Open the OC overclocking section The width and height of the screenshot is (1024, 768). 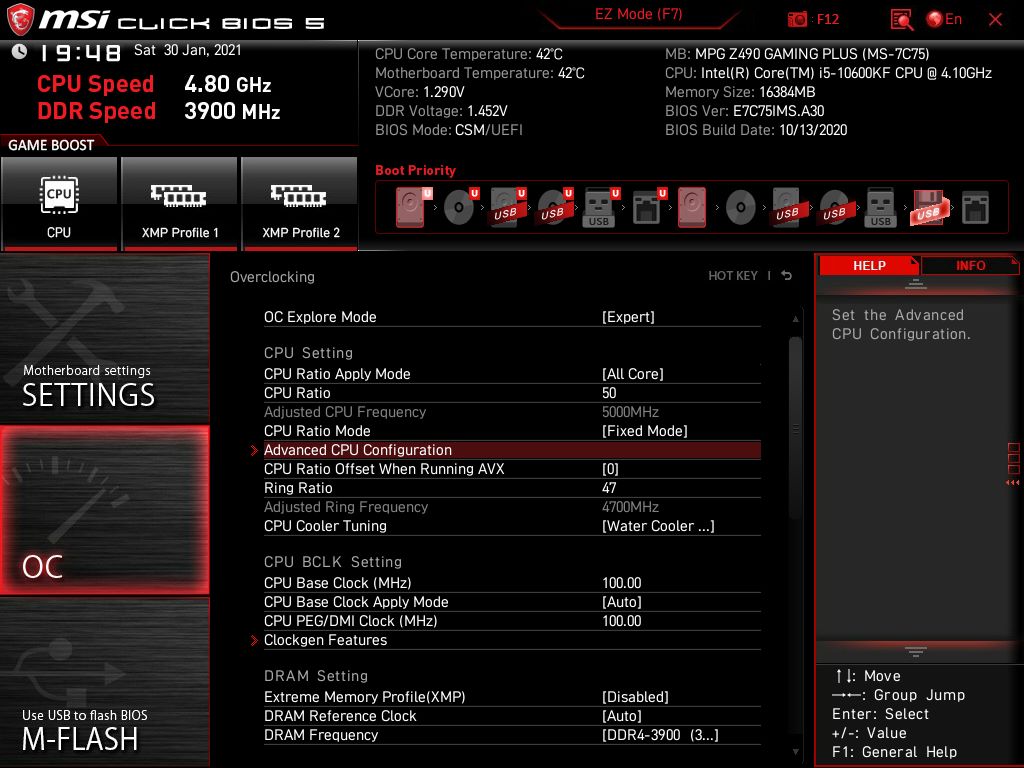pos(104,511)
